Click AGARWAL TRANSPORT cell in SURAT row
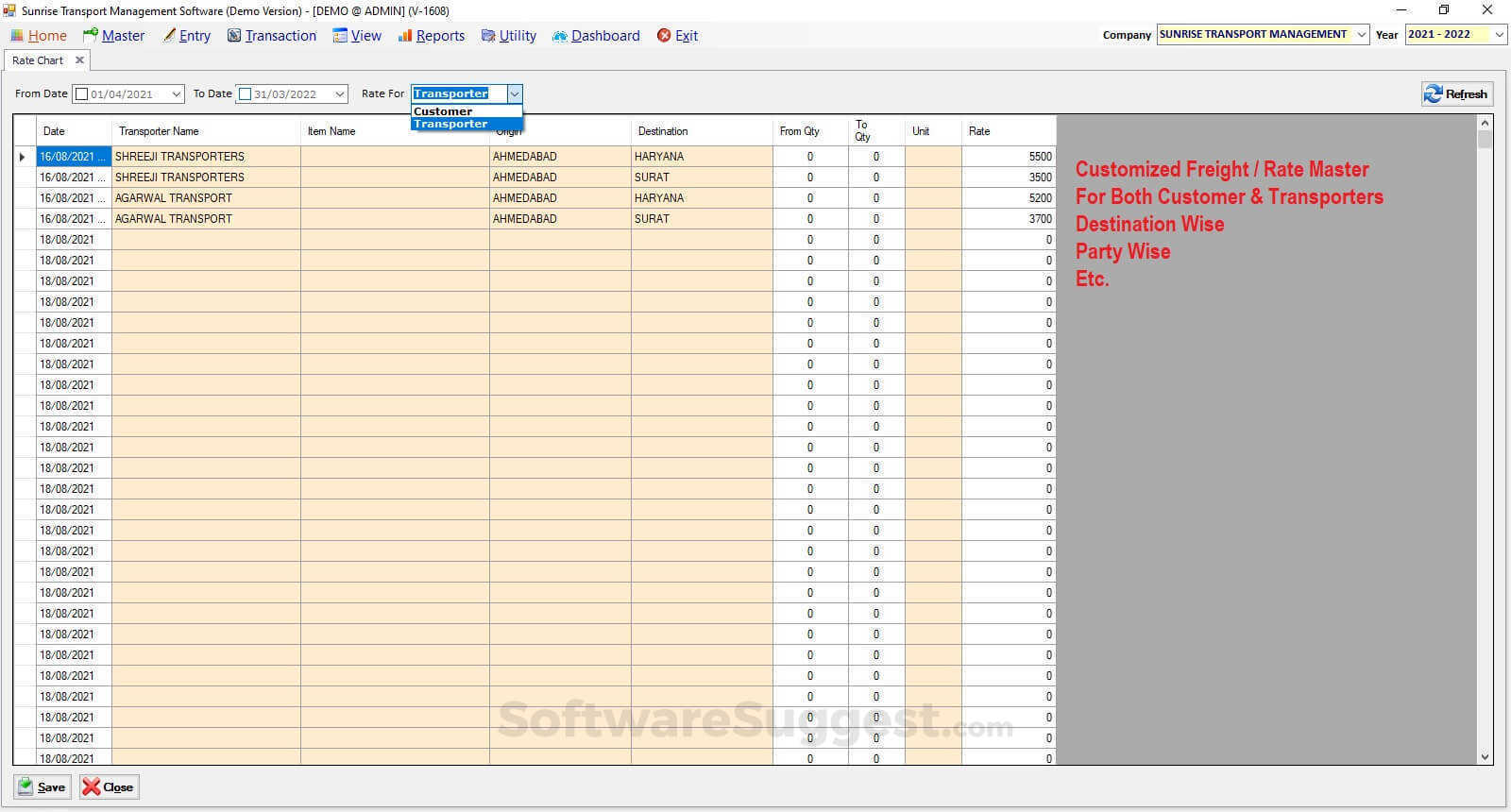 pyautogui.click(x=206, y=219)
